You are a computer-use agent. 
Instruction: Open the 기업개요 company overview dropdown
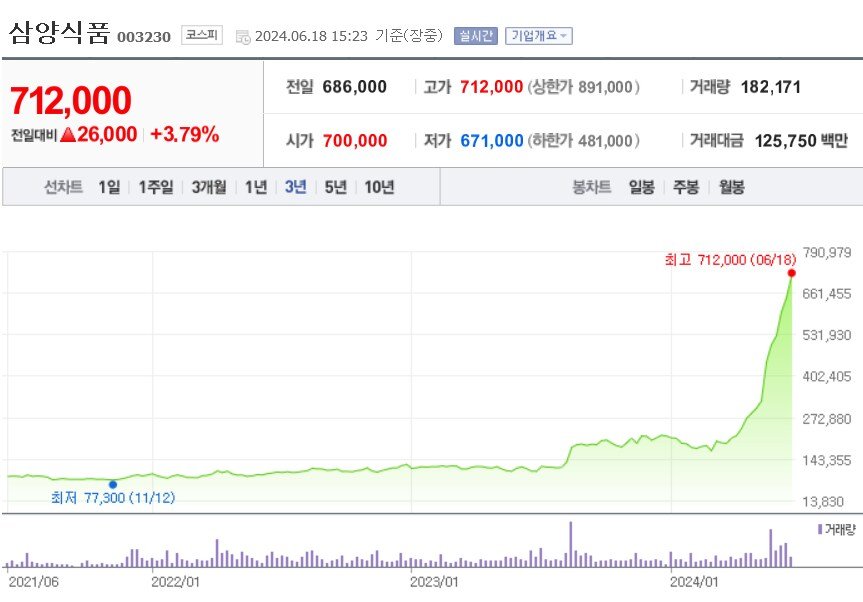pos(539,36)
